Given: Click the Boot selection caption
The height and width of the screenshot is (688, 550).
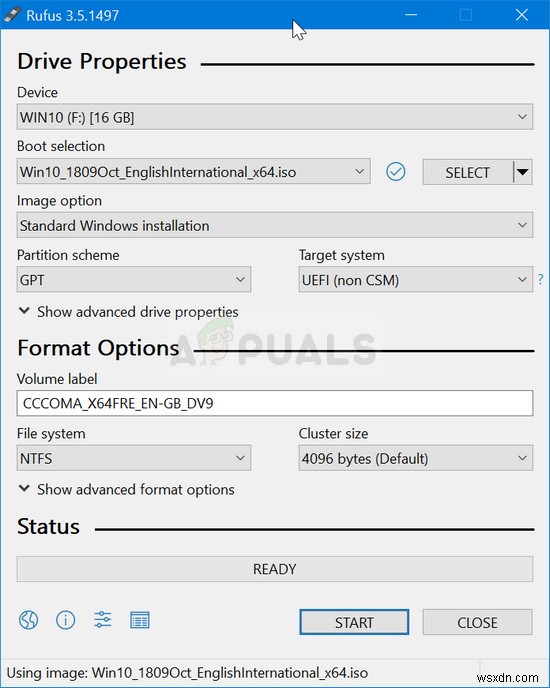Looking at the screenshot, I should [x=61, y=146].
